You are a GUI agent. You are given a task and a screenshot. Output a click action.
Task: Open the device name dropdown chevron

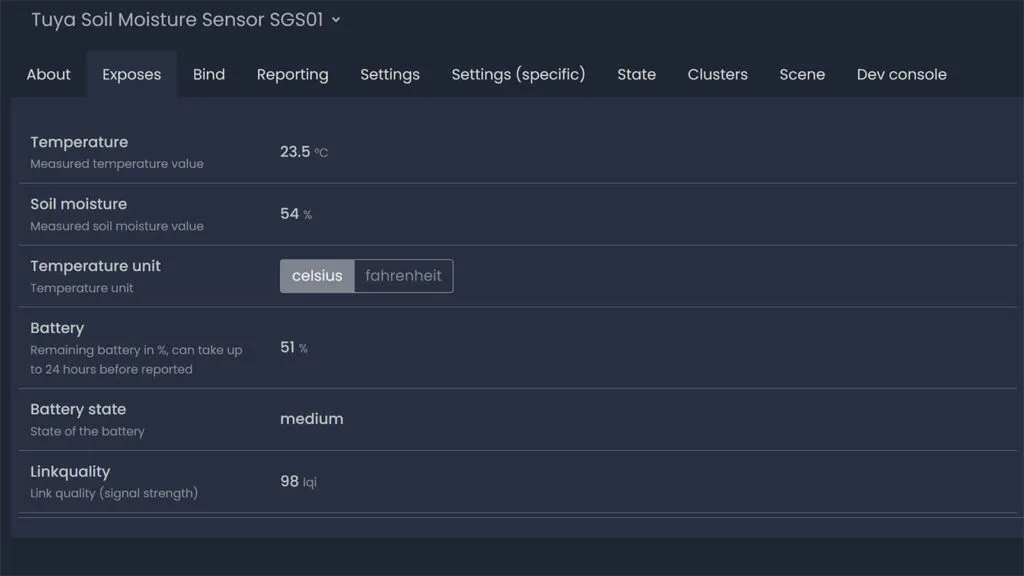pos(336,20)
